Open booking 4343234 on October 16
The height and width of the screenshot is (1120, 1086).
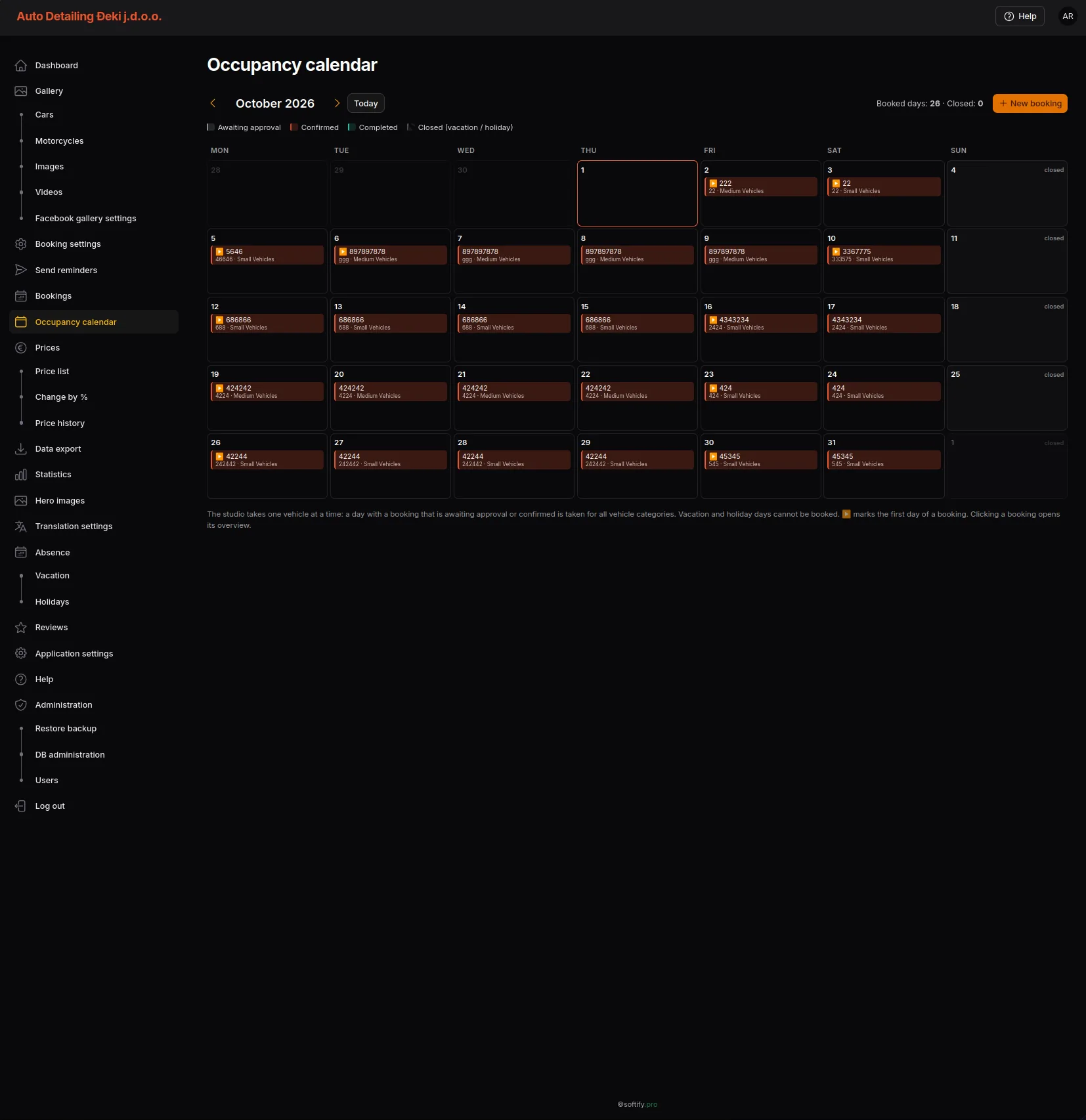tap(760, 324)
